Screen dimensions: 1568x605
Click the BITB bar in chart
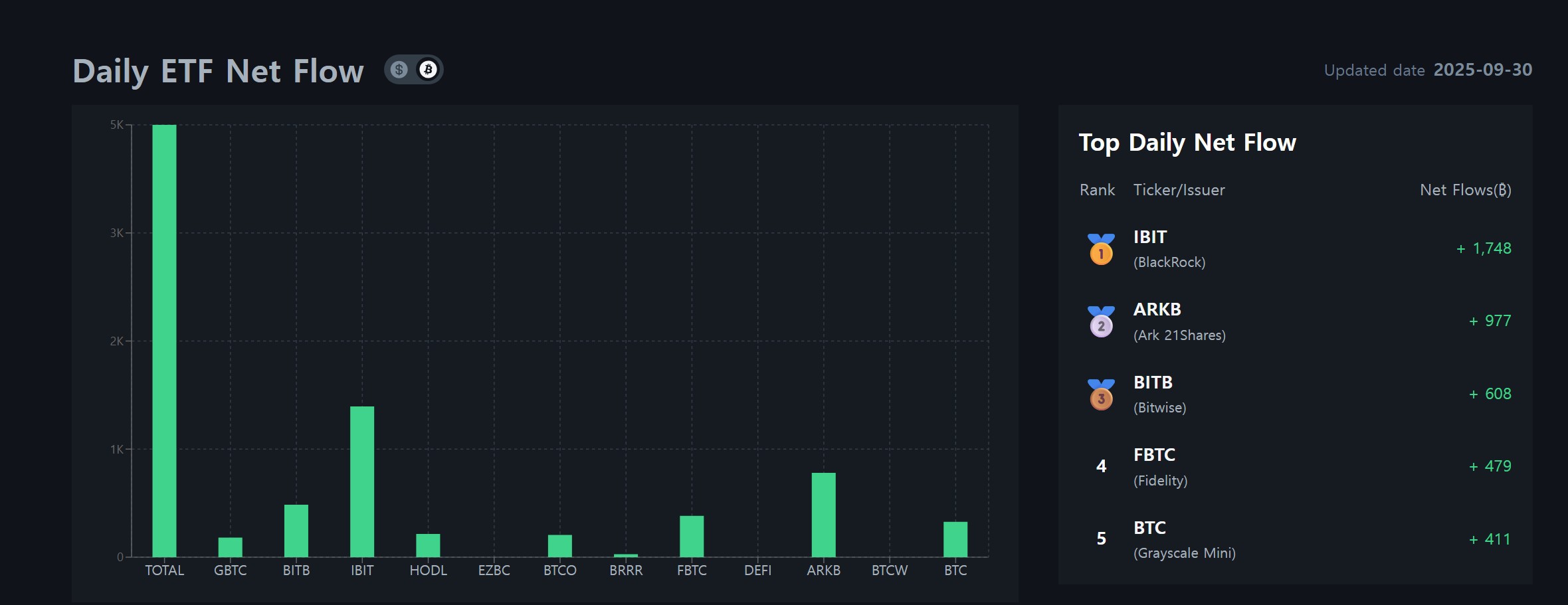(x=296, y=531)
